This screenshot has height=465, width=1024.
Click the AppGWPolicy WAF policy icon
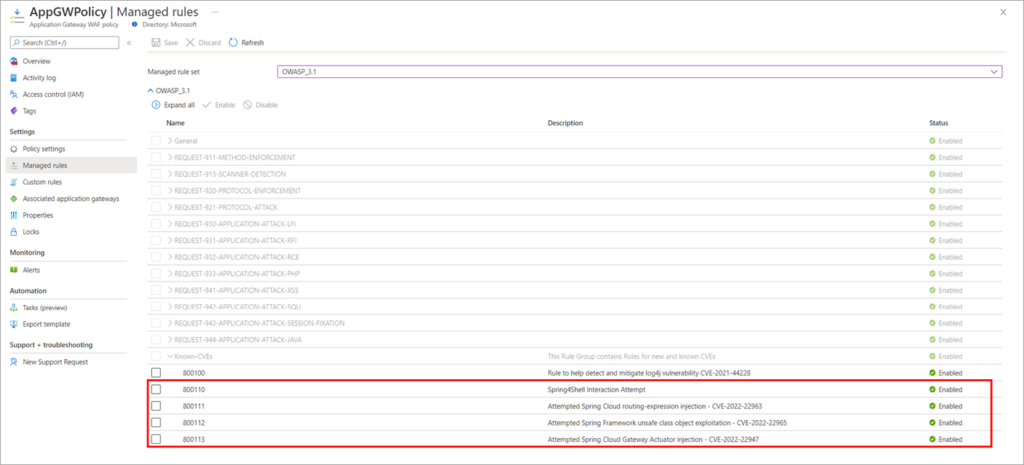[16, 16]
